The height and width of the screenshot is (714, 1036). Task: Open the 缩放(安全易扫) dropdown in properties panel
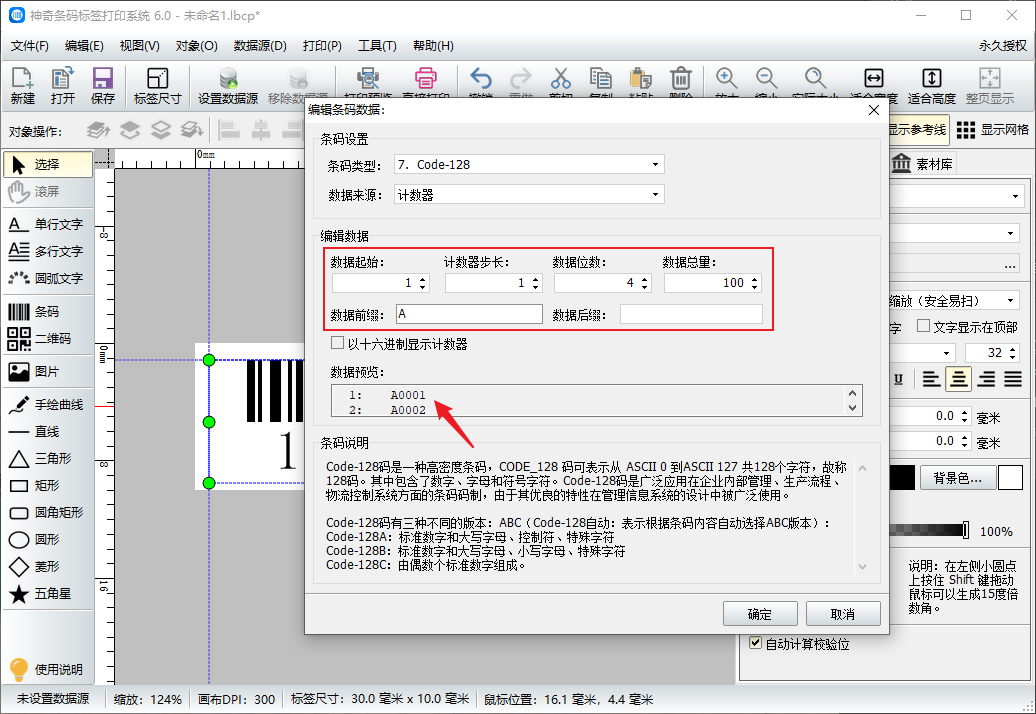(x=1011, y=301)
